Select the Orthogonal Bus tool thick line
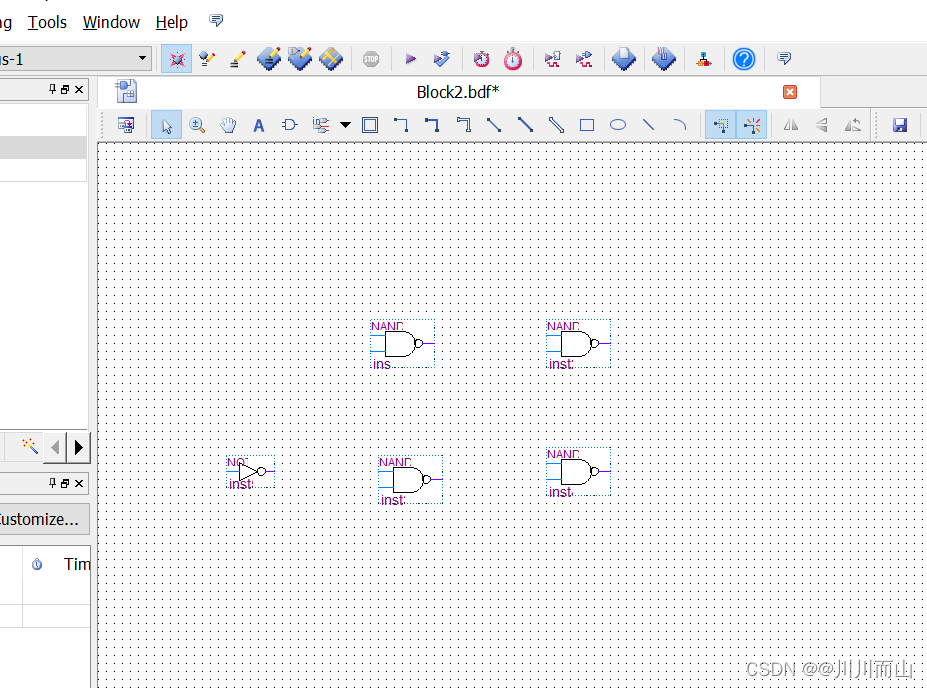 click(x=432, y=125)
